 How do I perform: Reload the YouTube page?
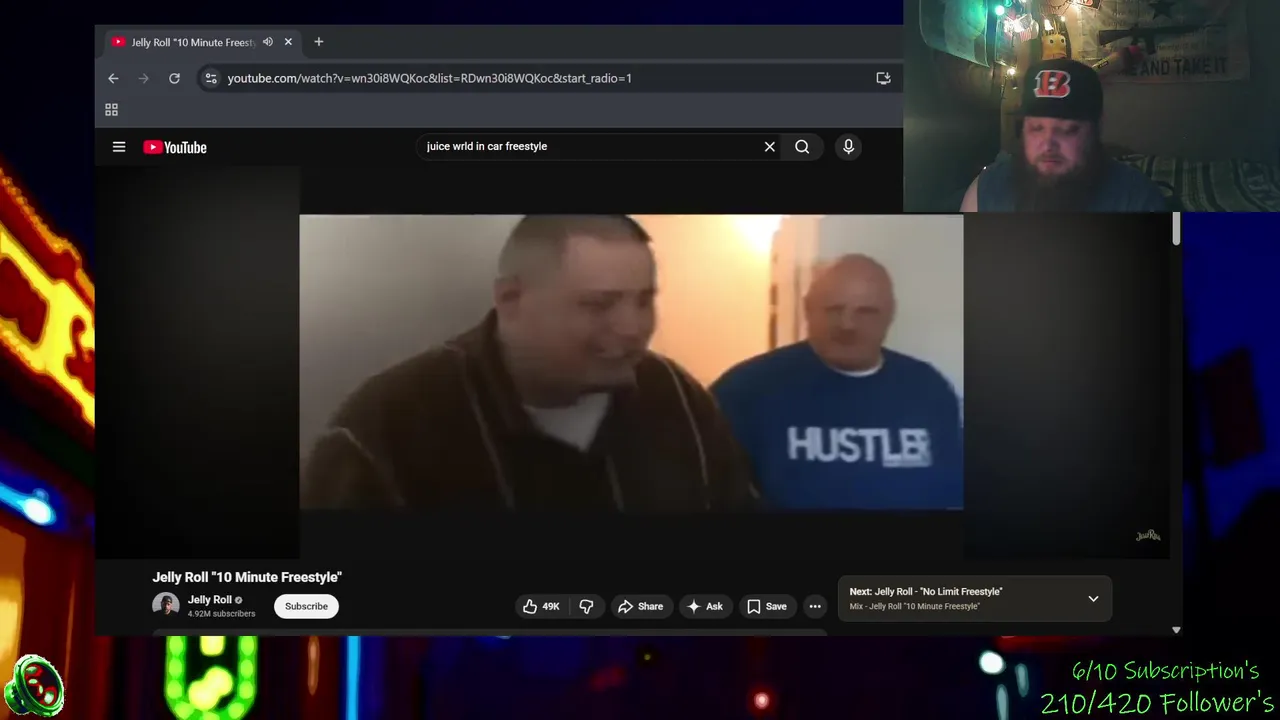[x=174, y=78]
